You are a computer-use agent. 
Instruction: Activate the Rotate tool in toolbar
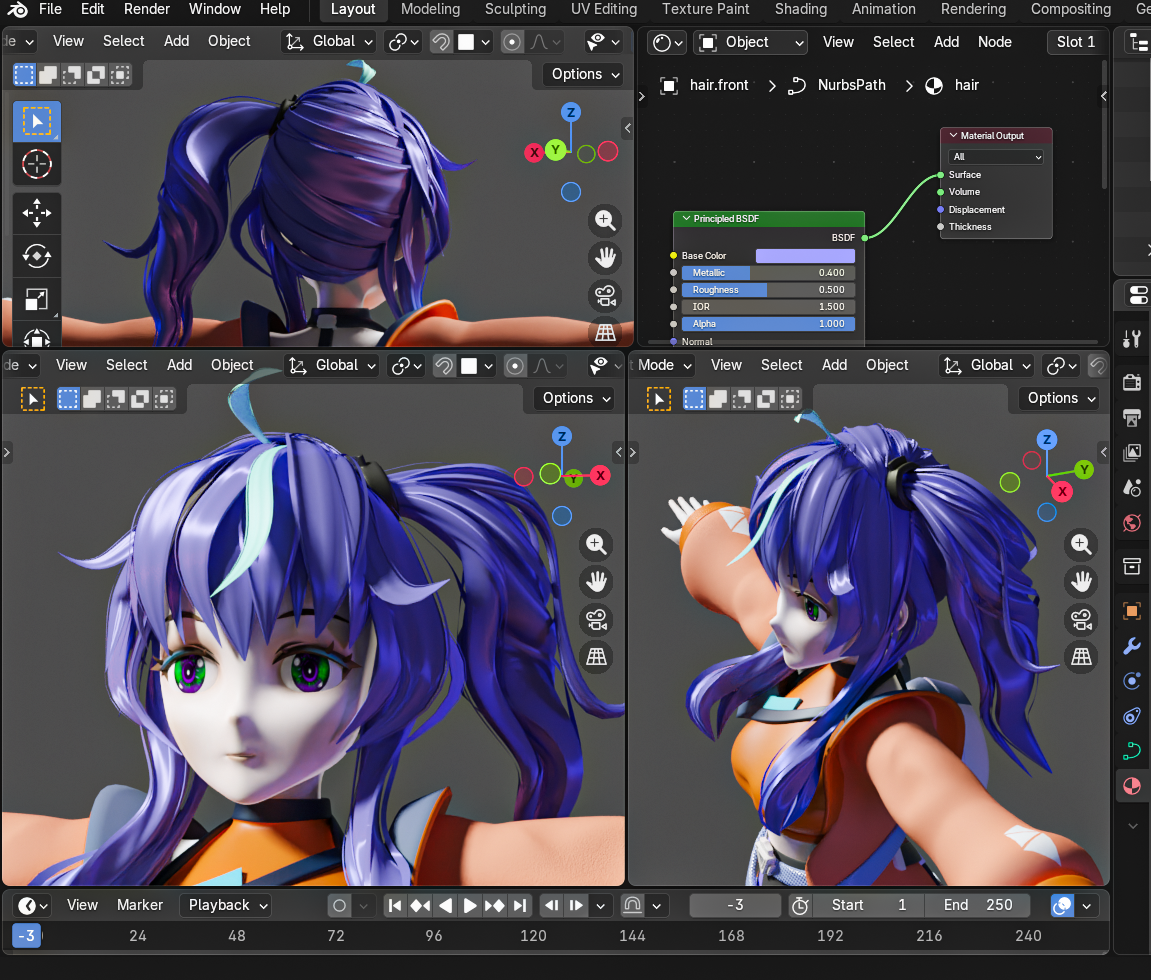tap(37, 256)
